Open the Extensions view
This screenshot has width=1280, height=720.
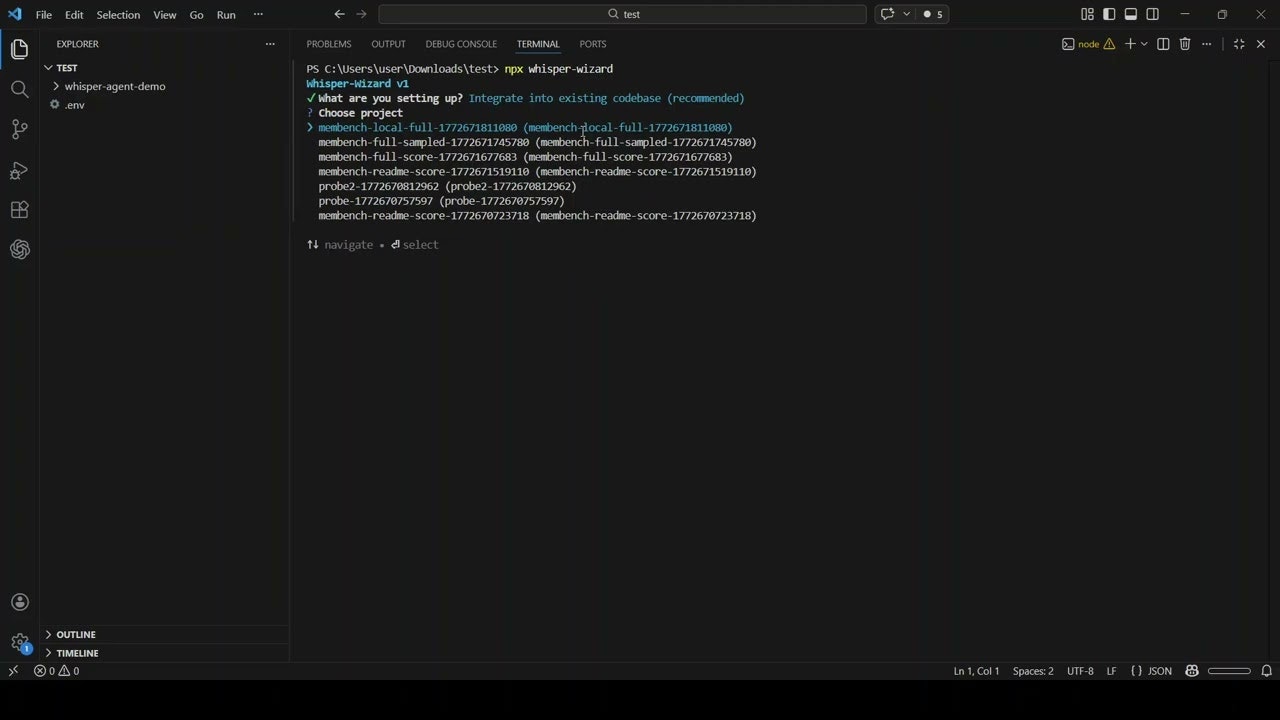19,210
